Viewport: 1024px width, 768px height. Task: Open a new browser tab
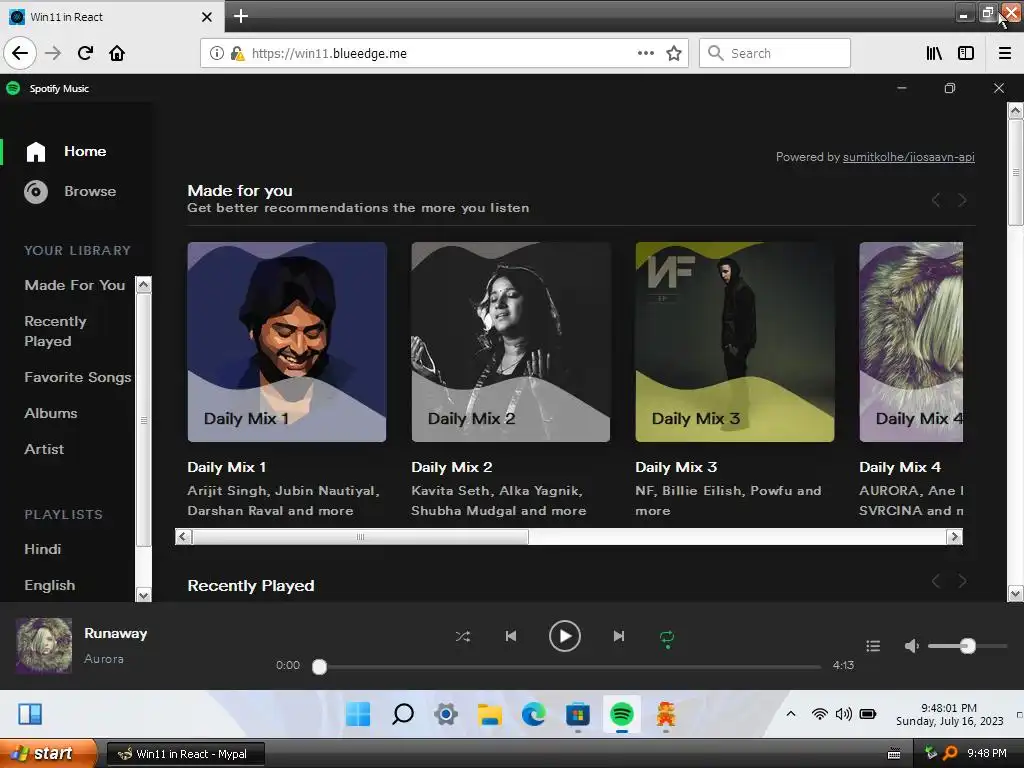tap(240, 16)
